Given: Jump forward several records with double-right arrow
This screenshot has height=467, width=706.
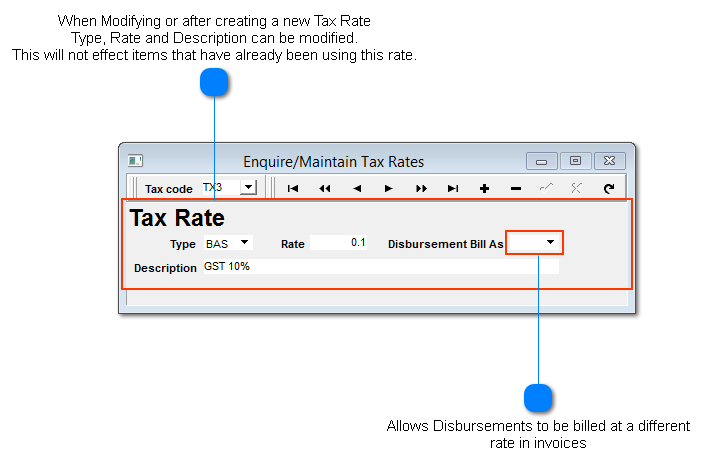Looking at the screenshot, I should click(421, 188).
